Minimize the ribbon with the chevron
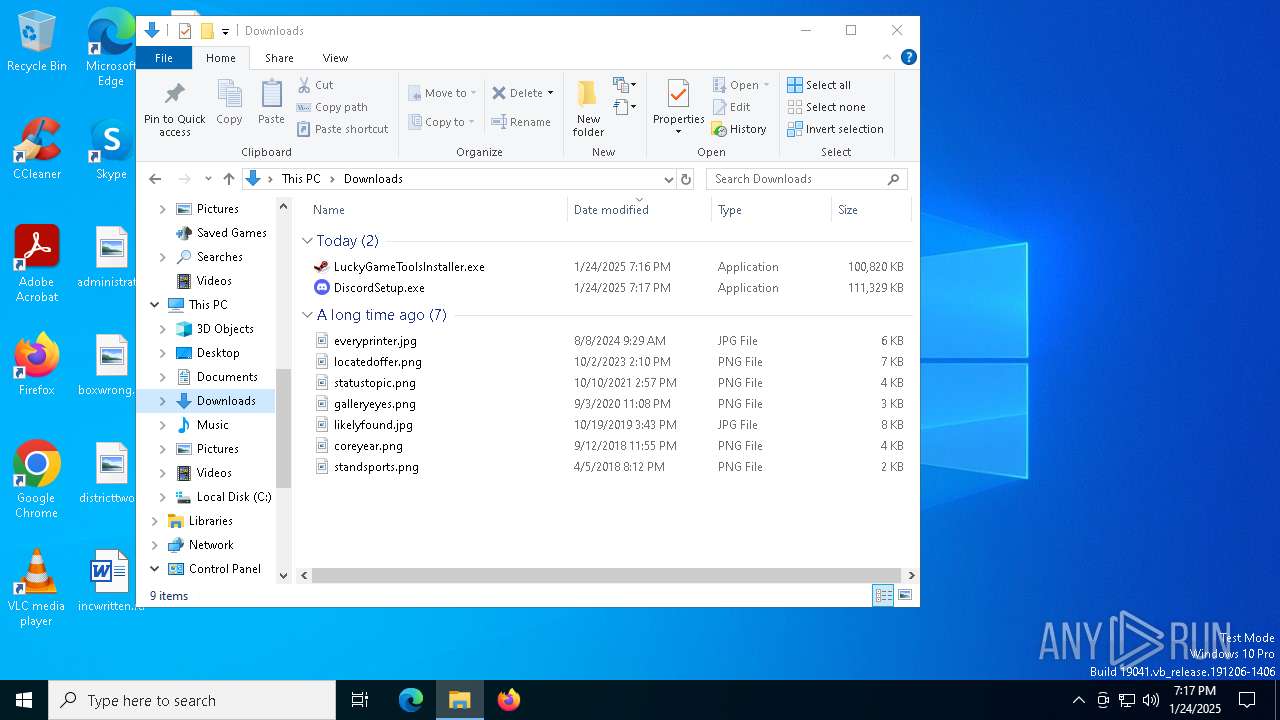1280x720 pixels. 885,57
